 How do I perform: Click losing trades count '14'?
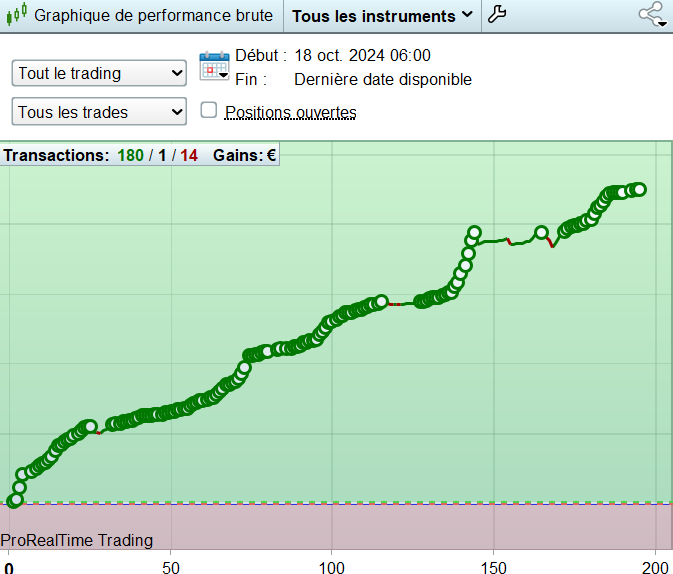(x=189, y=155)
